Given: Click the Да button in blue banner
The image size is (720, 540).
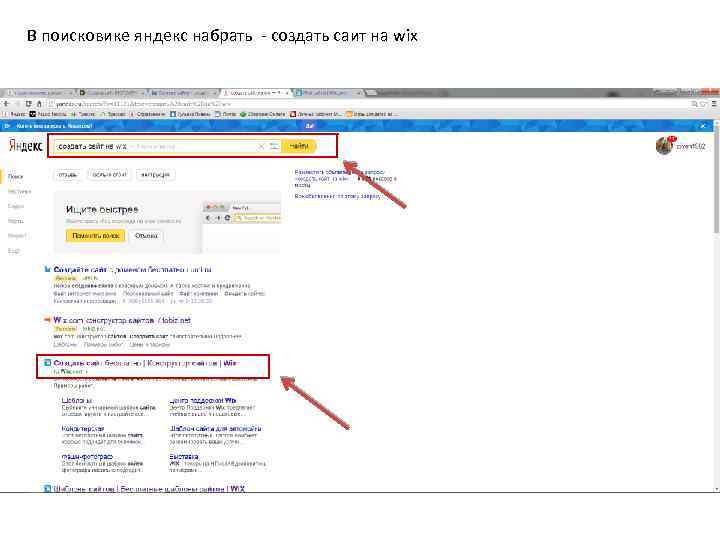Looking at the screenshot, I should (310, 125).
